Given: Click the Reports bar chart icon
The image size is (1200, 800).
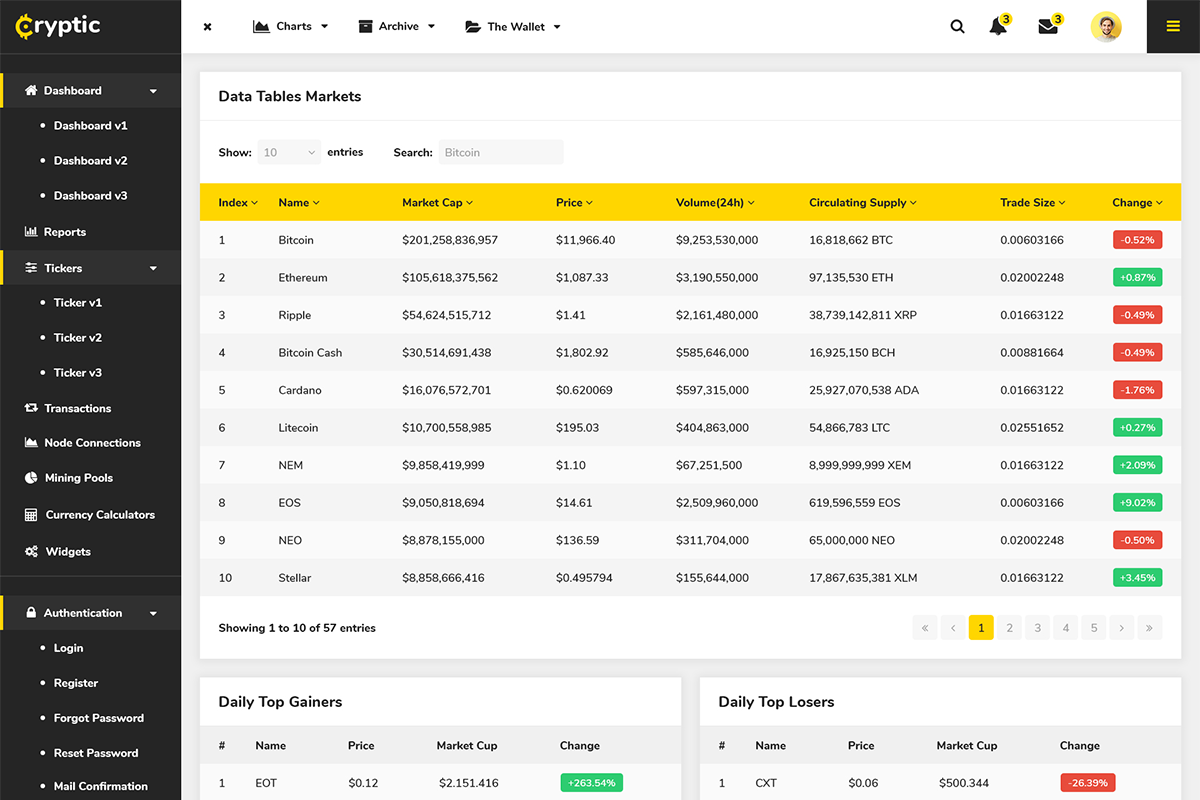Looking at the screenshot, I should pos(31,232).
